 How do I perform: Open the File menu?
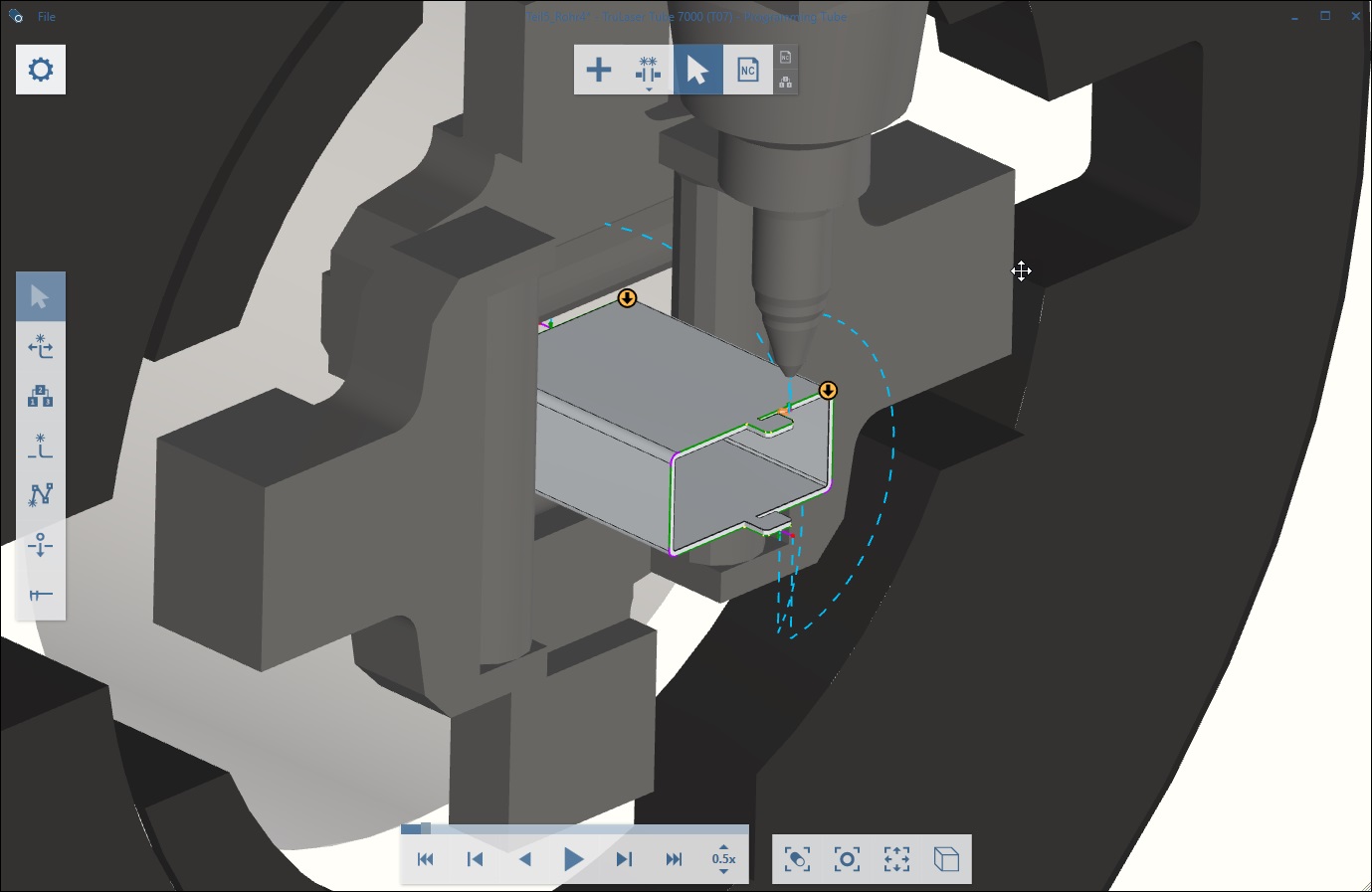(46, 16)
